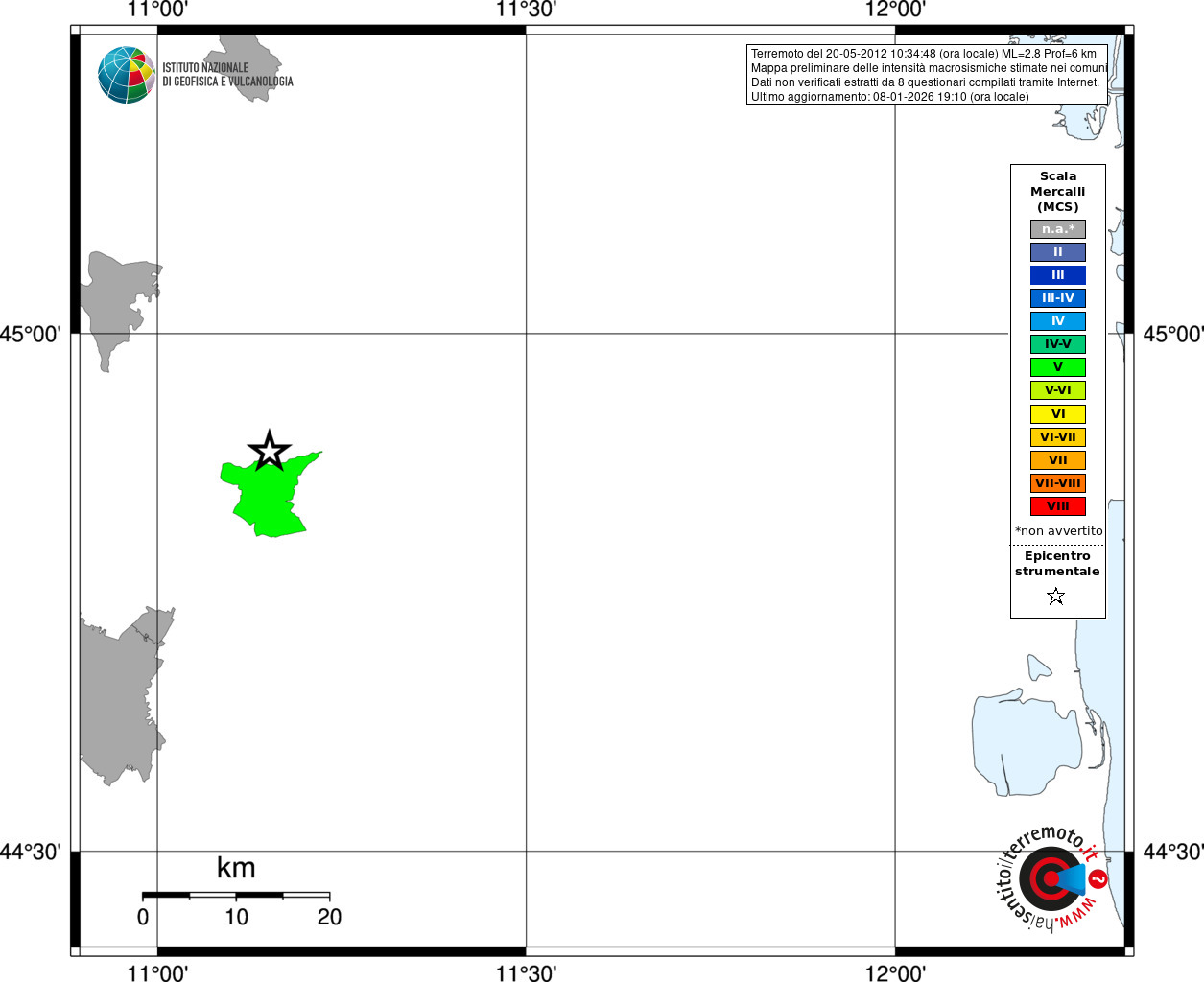Click the bottom 12°00' longitude label
The height and width of the screenshot is (982, 1204).
pyautogui.click(x=895, y=972)
